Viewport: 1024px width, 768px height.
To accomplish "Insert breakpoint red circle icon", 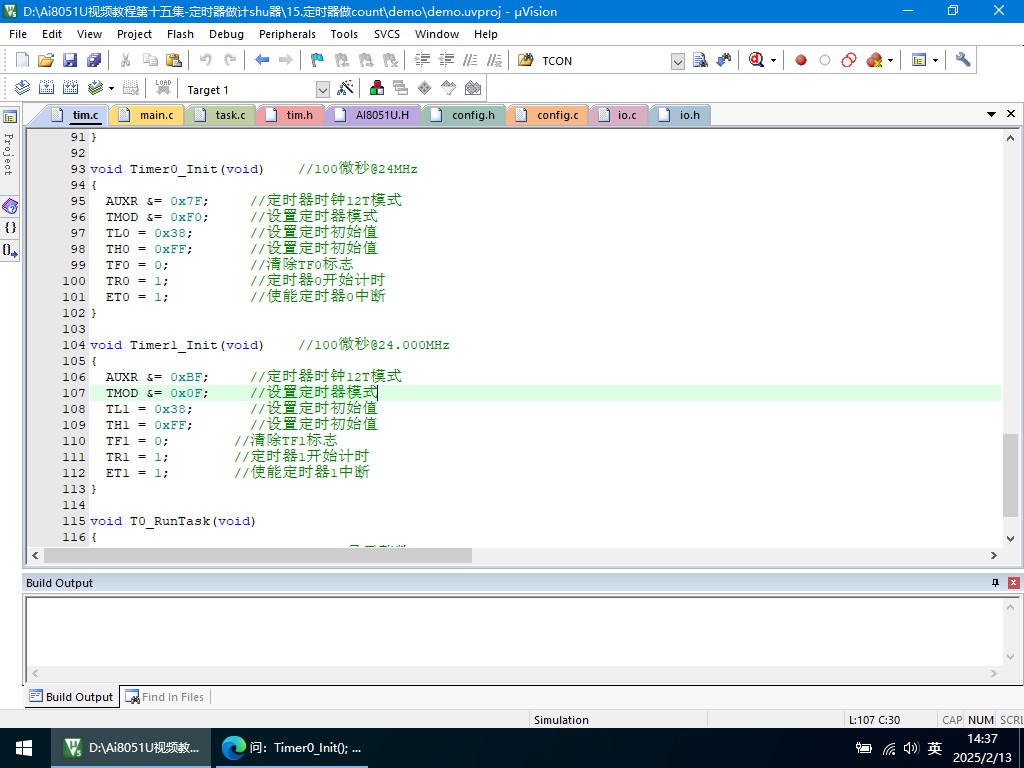I will click(801, 60).
